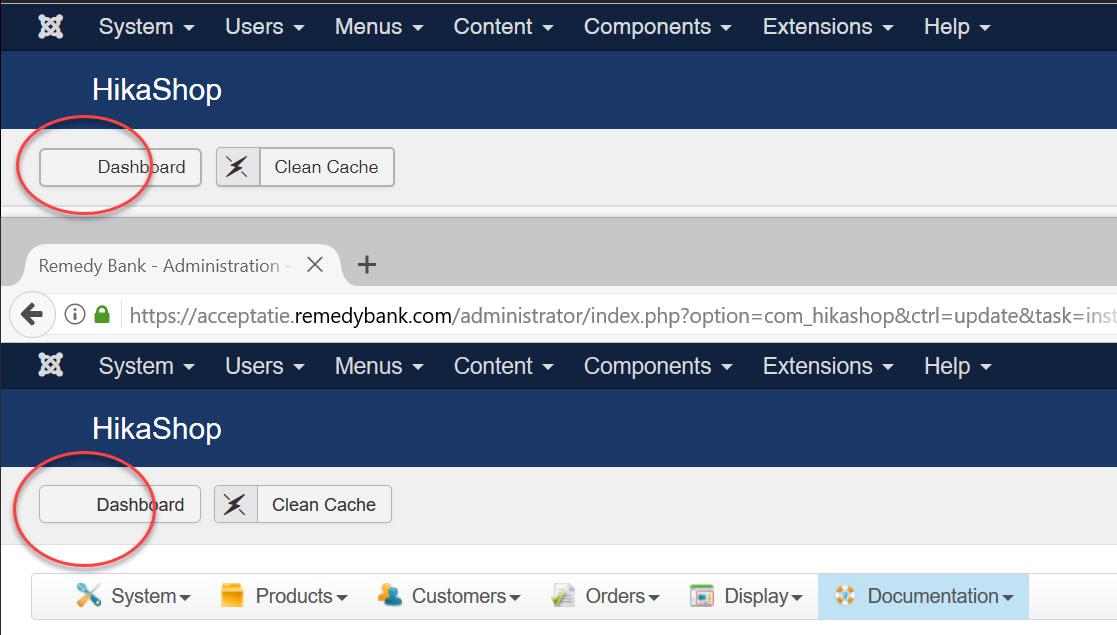Image resolution: width=1117 pixels, height=635 pixels.
Task: Expand the Menus dropdown in the top navbar
Action: [379, 26]
